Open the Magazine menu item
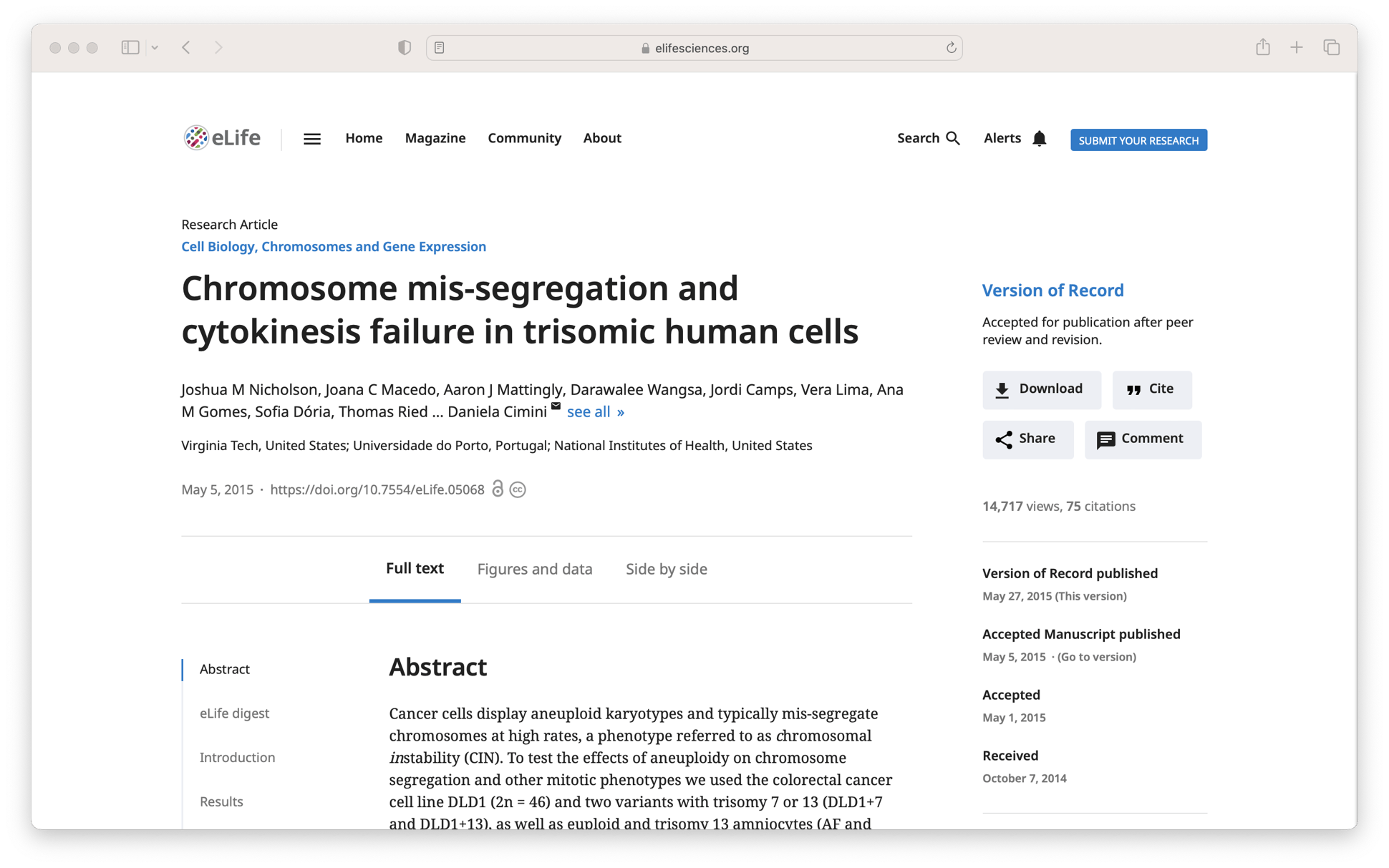 [x=435, y=138]
